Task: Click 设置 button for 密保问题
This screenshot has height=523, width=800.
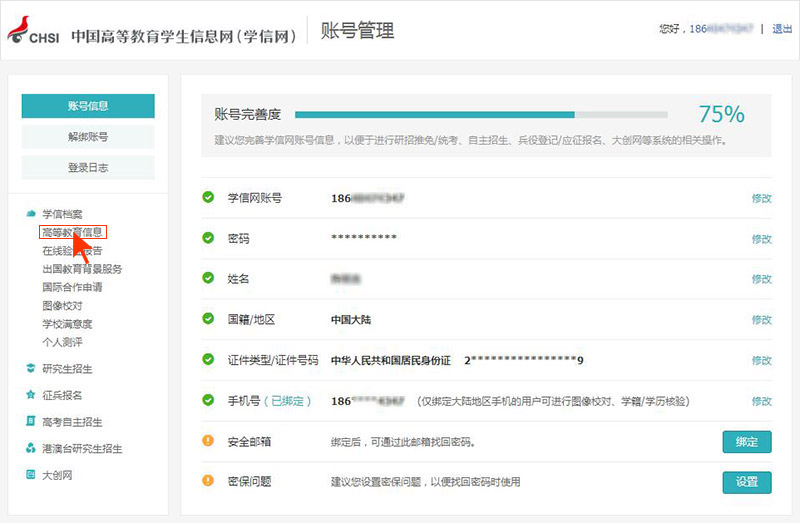Action: point(747,482)
